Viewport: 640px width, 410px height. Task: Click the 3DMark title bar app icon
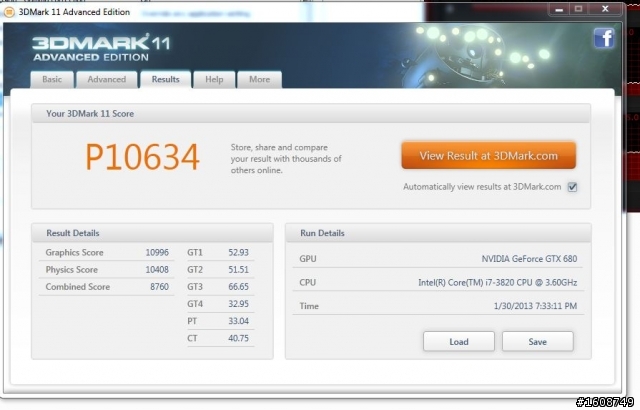click(9, 12)
